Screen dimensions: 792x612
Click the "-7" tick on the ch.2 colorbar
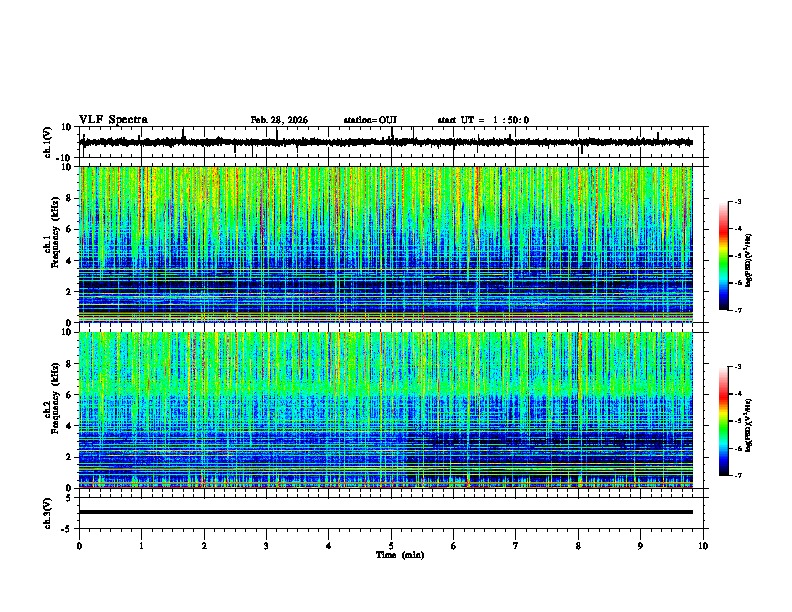738,475
